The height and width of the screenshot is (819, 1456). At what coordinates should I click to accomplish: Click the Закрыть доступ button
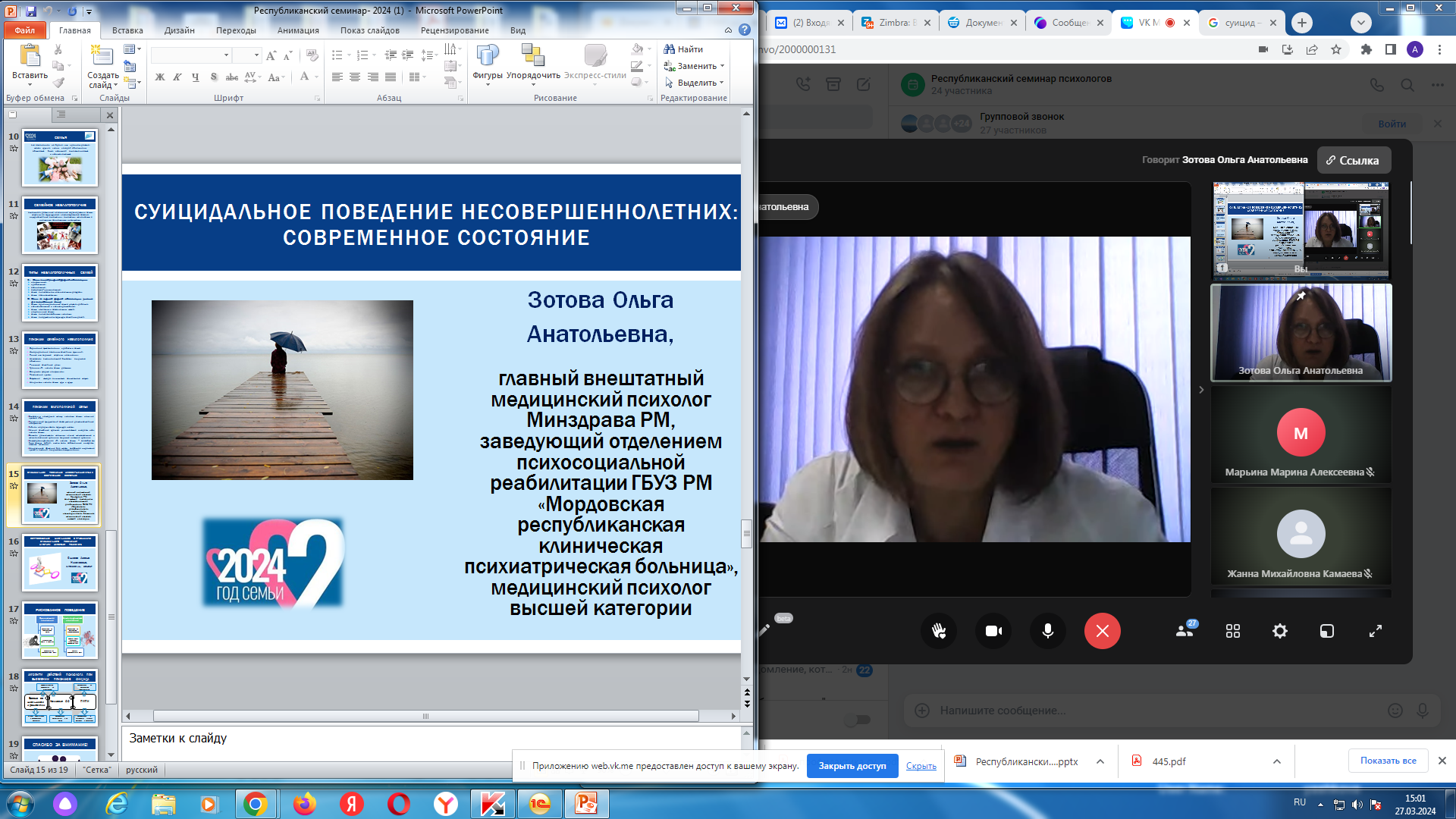coord(852,766)
